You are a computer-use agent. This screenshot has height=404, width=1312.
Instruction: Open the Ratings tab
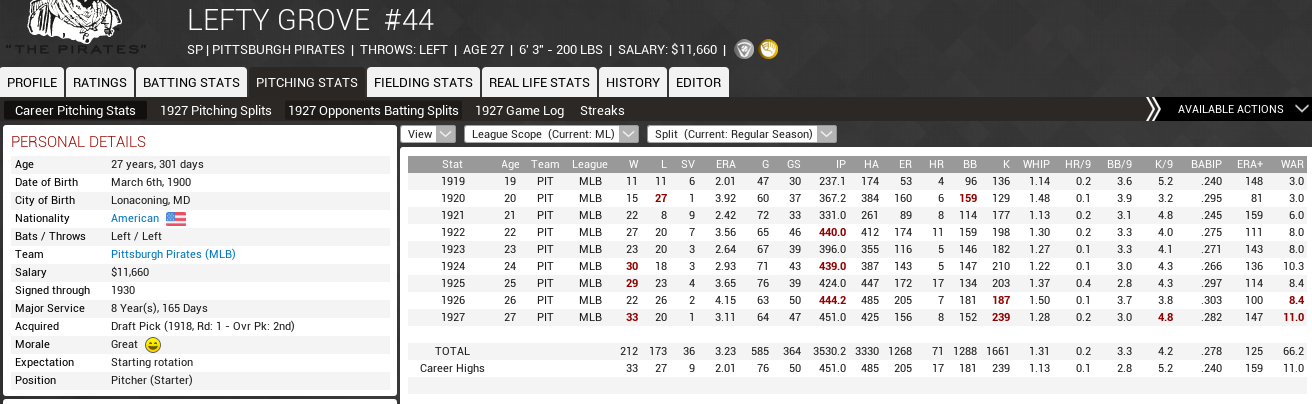click(x=100, y=82)
